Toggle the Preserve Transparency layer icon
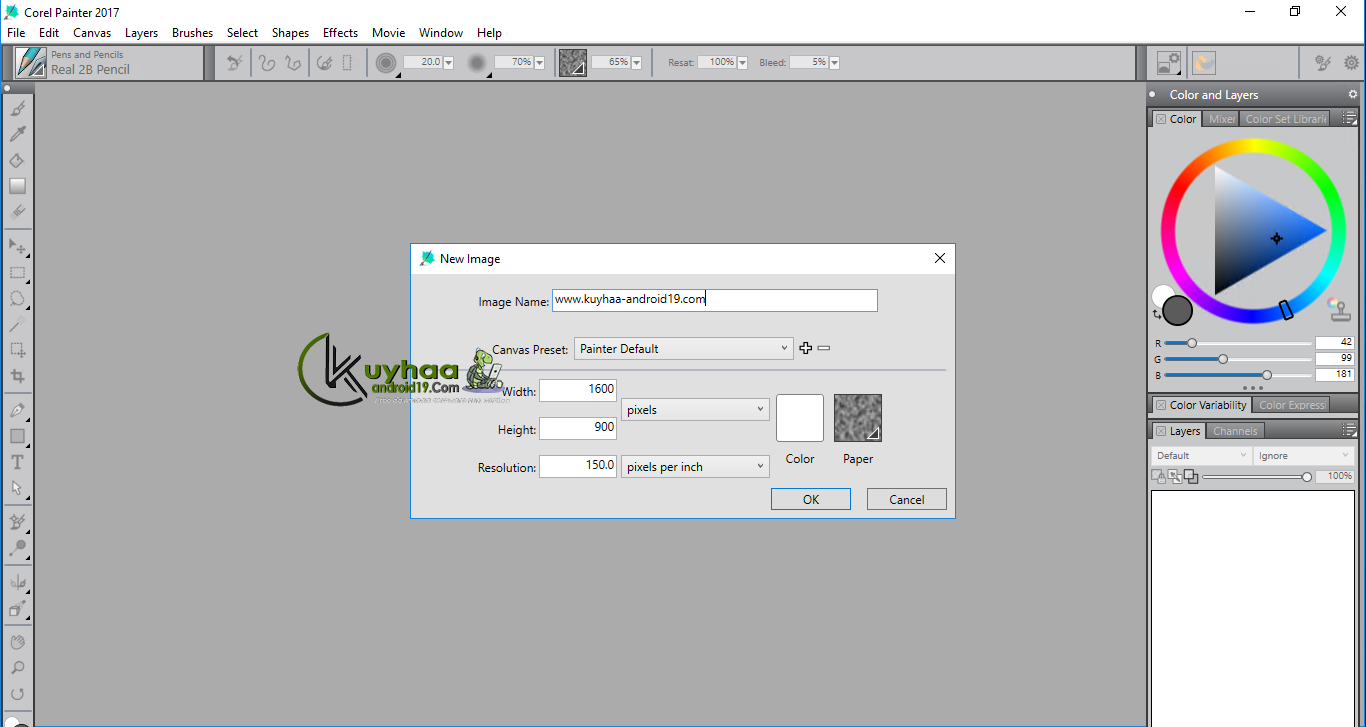Image resolution: width=1366 pixels, height=727 pixels. coord(1158,477)
